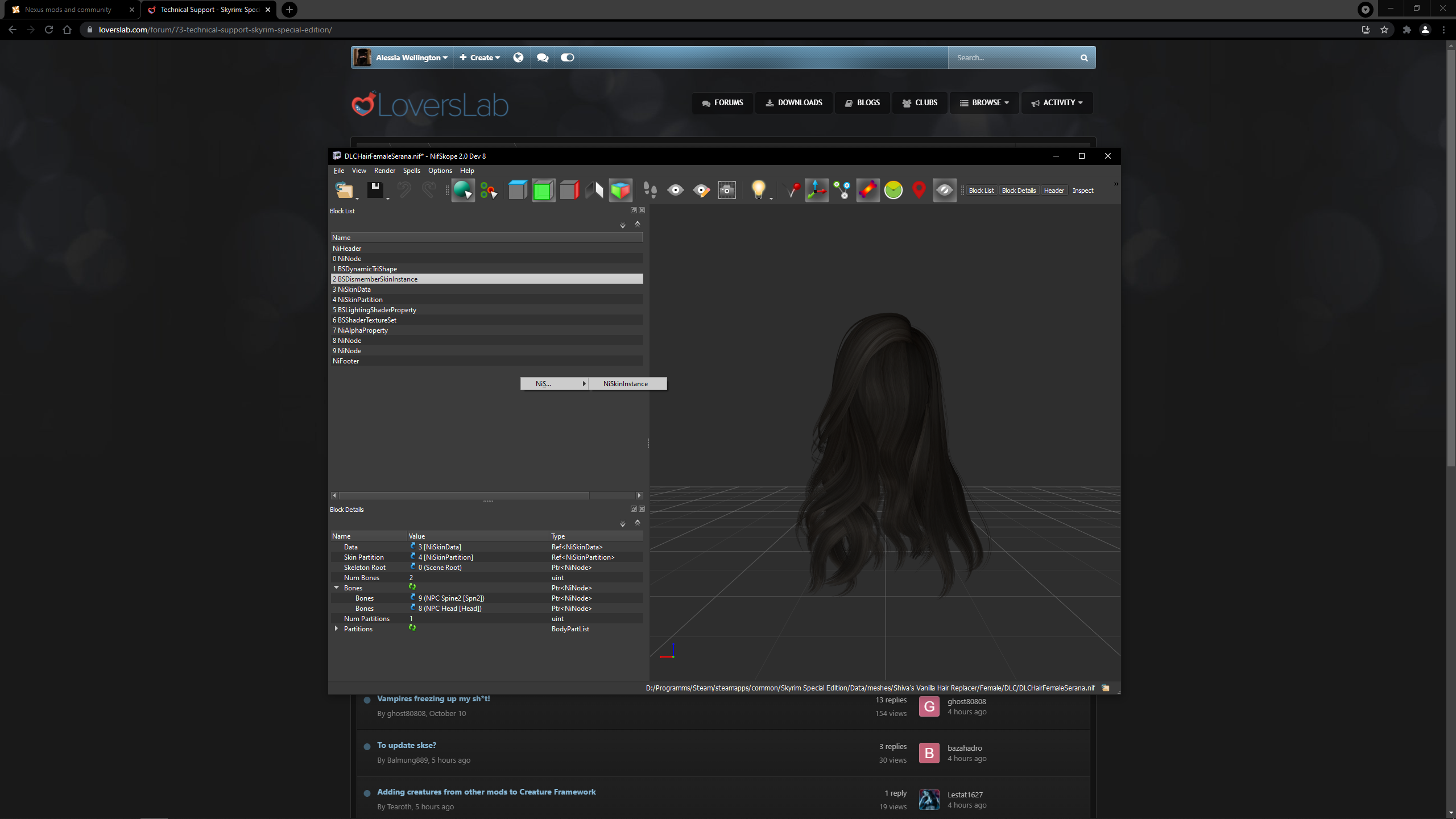
Task: Open the Vampires freezing up thread
Action: pyautogui.click(x=433, y=699)
